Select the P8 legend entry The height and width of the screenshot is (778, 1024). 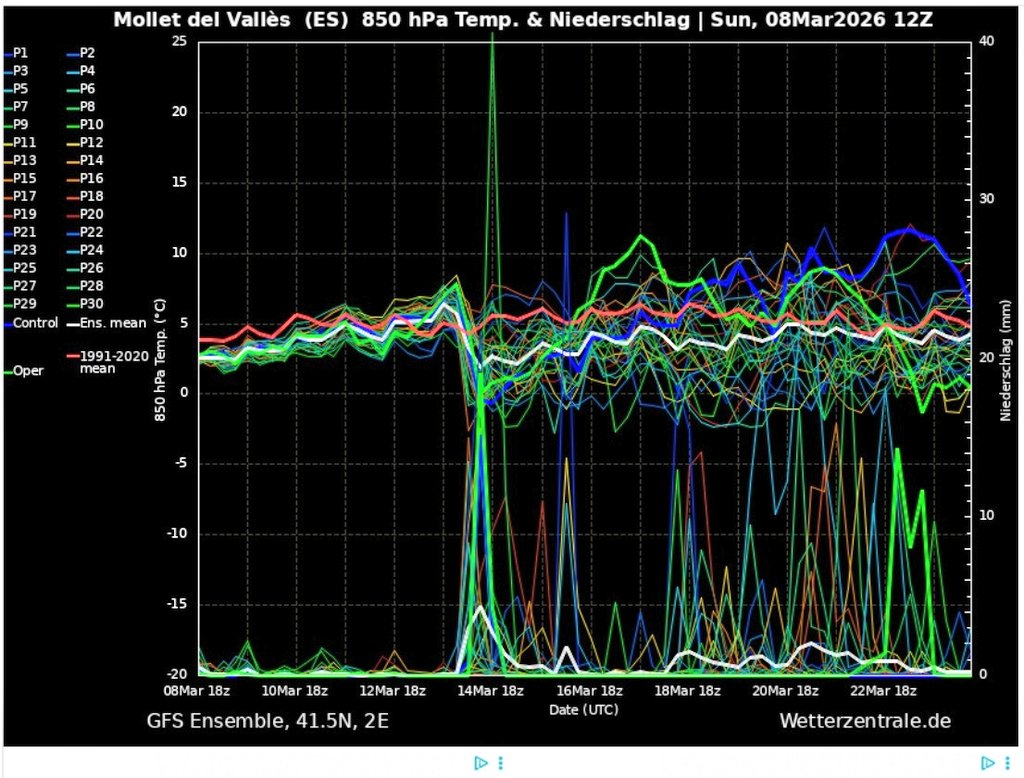(81, 106)
